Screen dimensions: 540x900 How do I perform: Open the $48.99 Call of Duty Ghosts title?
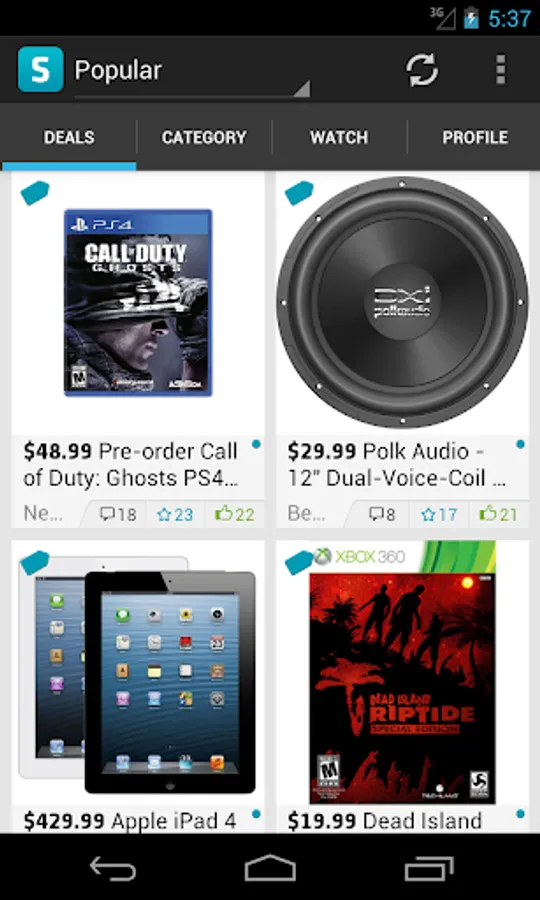pyautogui.click(x=131, y=464)
